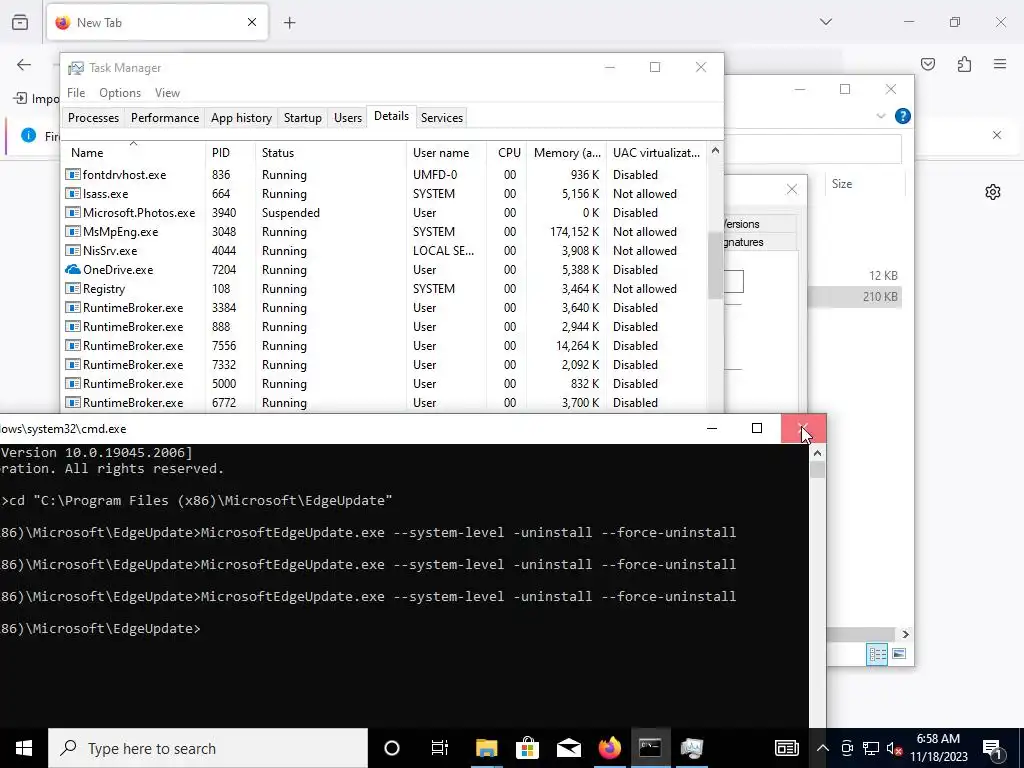
Task: Open new tab settings gear
Action: (993, 192)
